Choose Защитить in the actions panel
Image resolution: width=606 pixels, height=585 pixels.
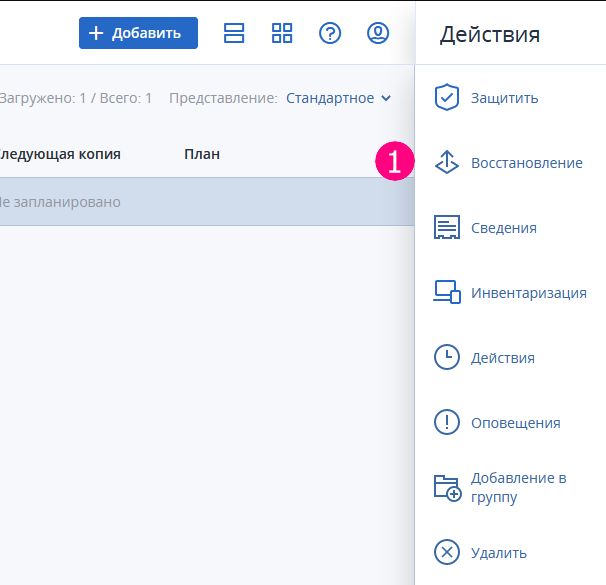504,98
